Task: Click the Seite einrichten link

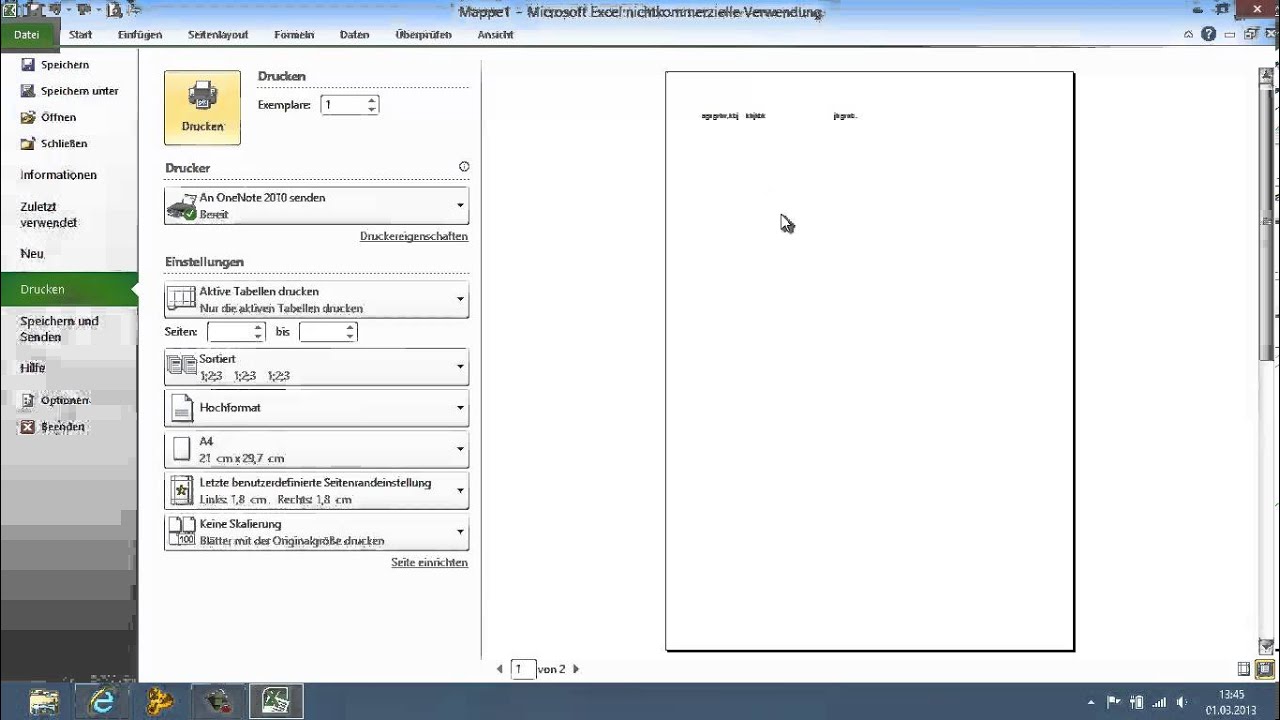Action: [x=429, y=563]
